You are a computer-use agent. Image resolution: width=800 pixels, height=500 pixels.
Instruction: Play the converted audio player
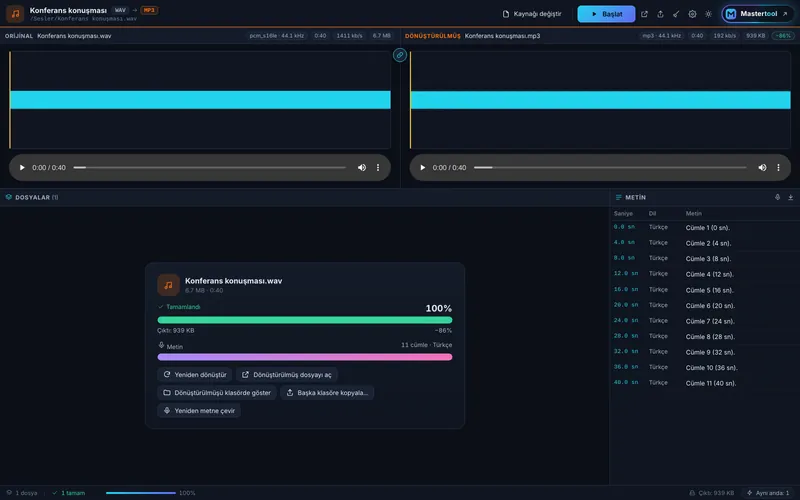[422, 167]
